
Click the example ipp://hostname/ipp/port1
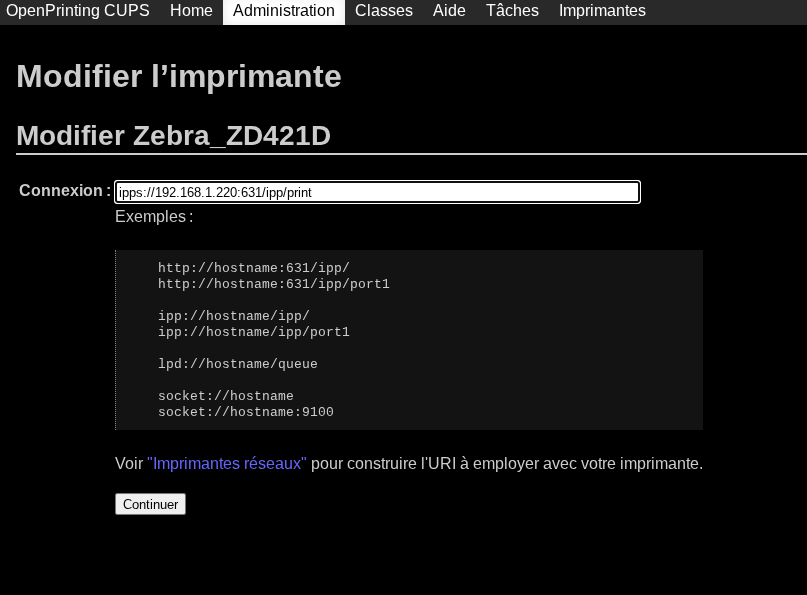254,331
